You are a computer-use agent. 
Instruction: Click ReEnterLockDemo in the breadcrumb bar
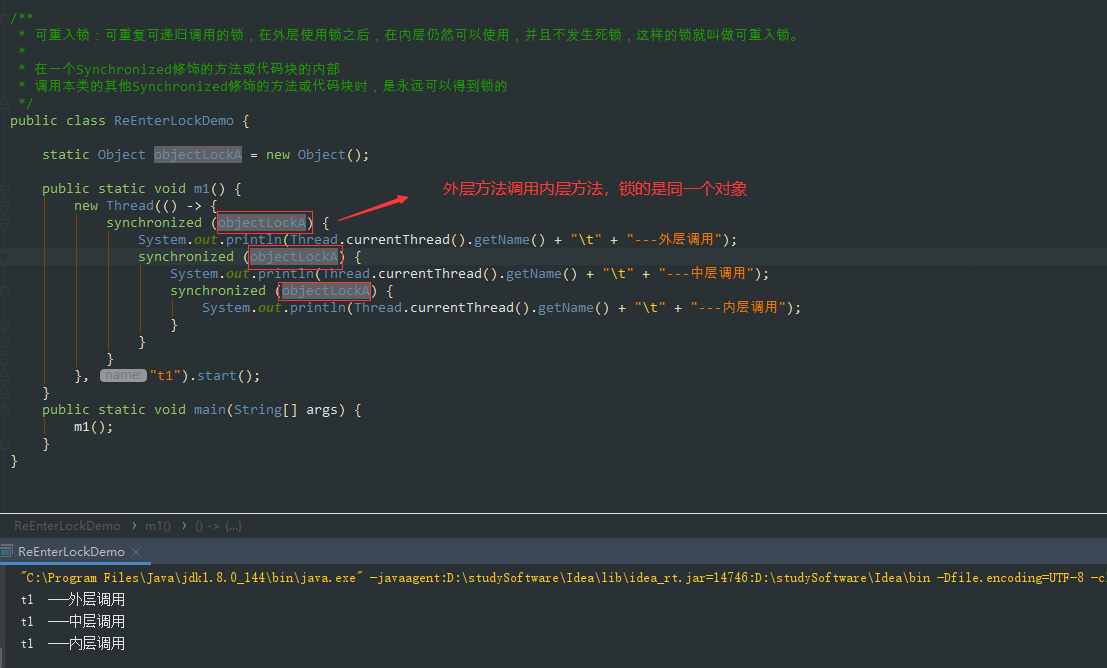click(67, 526)
